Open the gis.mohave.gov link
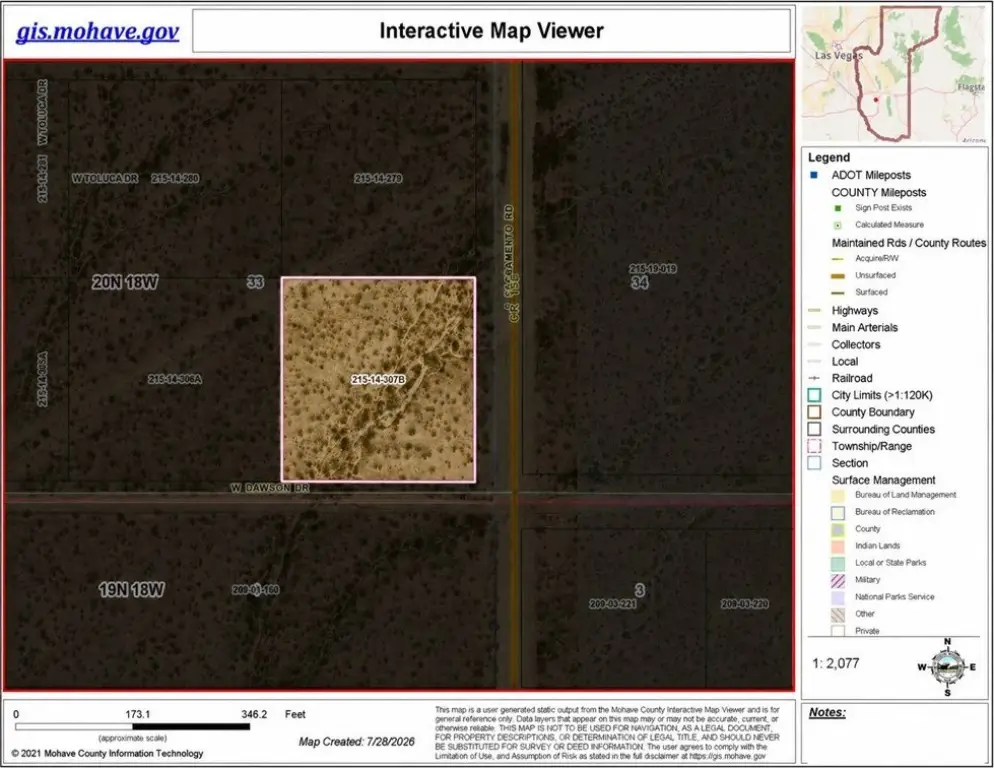This screenshot has width=994, height=768. click(98, 32)
